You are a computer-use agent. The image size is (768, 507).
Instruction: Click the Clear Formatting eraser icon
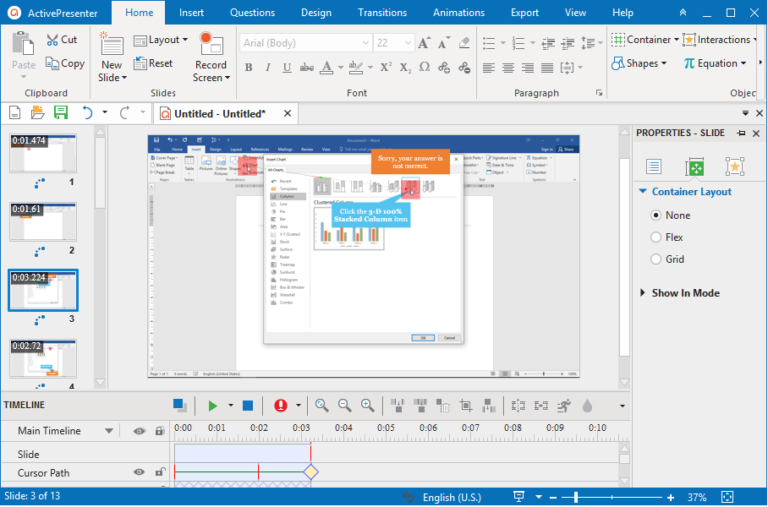coord(464,43)
